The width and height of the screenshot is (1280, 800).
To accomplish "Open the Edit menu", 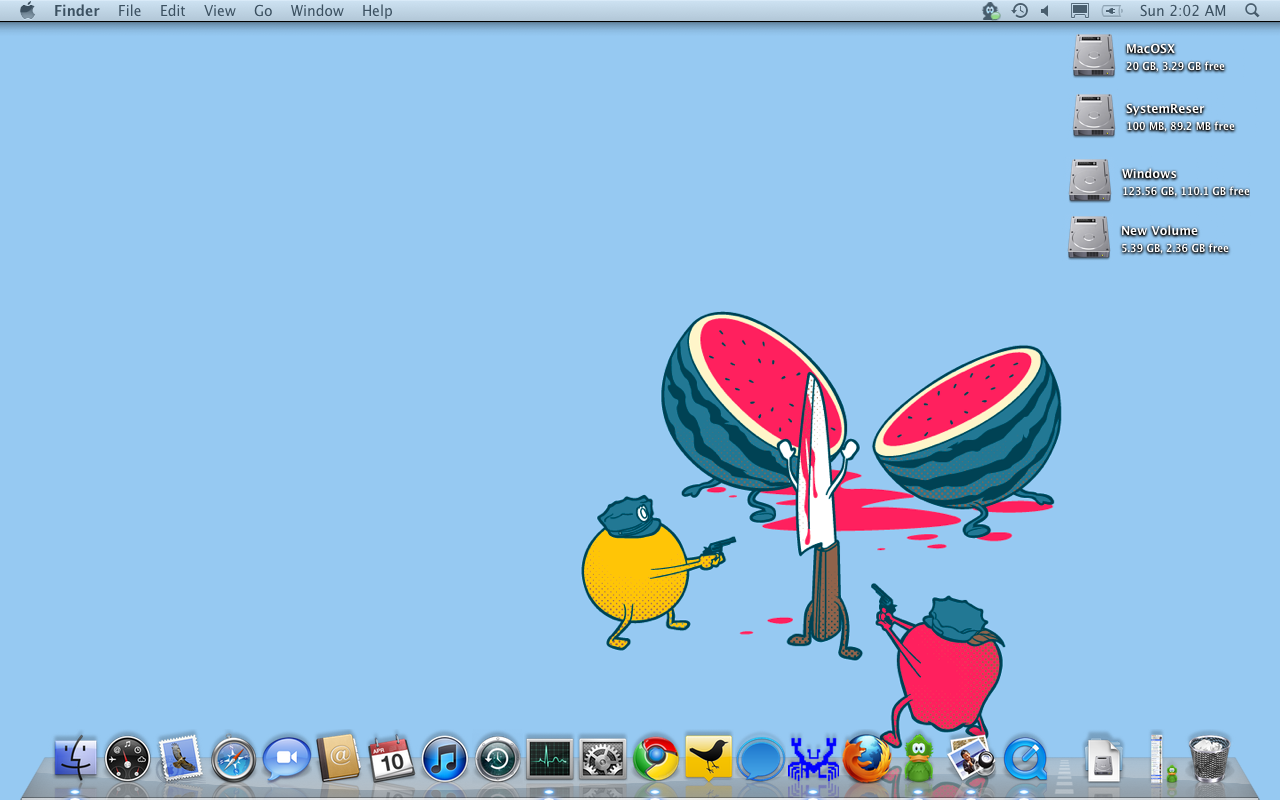I will (x=173, y=11).
